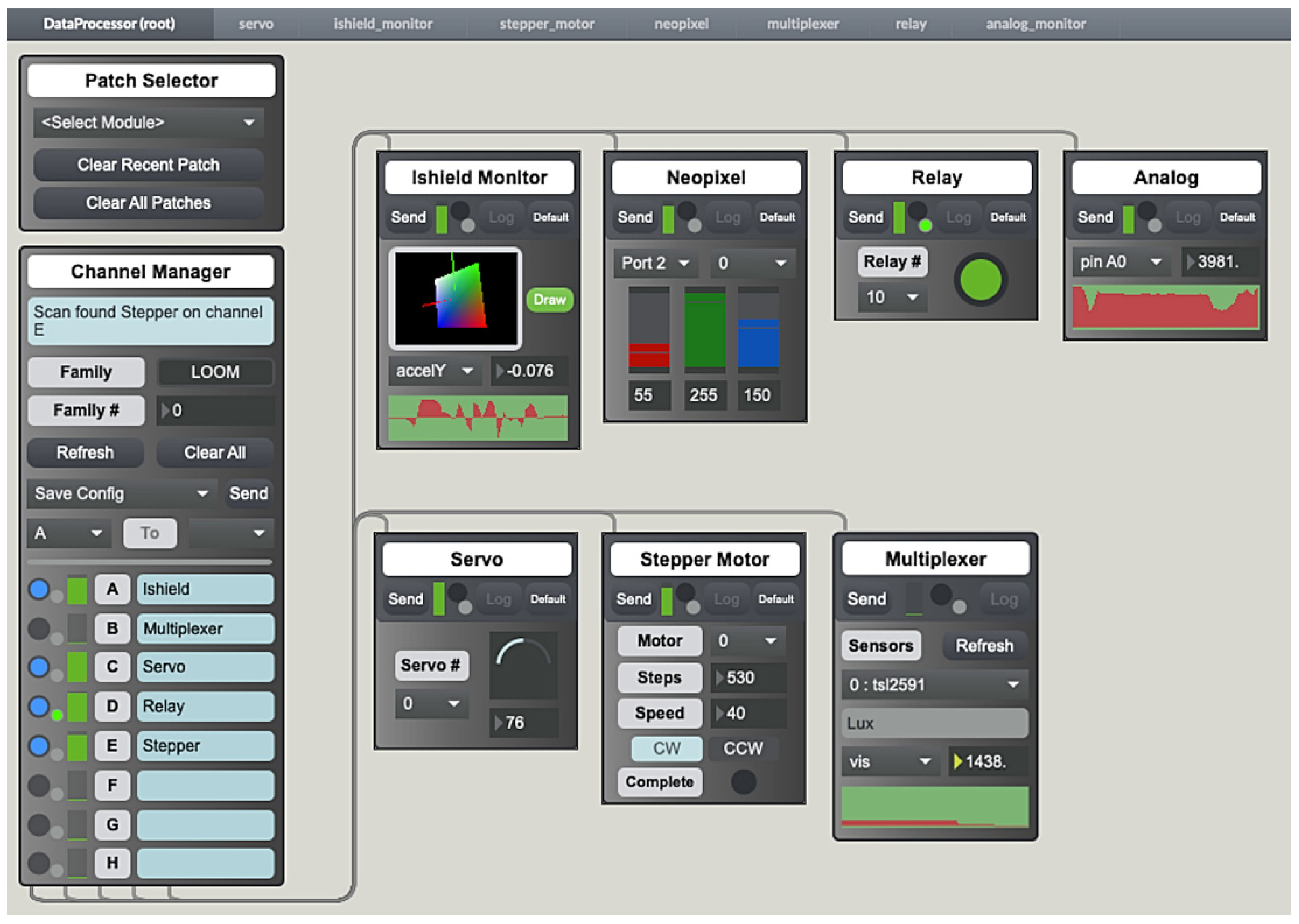Open the analog_monitor tab
1299x924 pixels.
pos(1035,24)
